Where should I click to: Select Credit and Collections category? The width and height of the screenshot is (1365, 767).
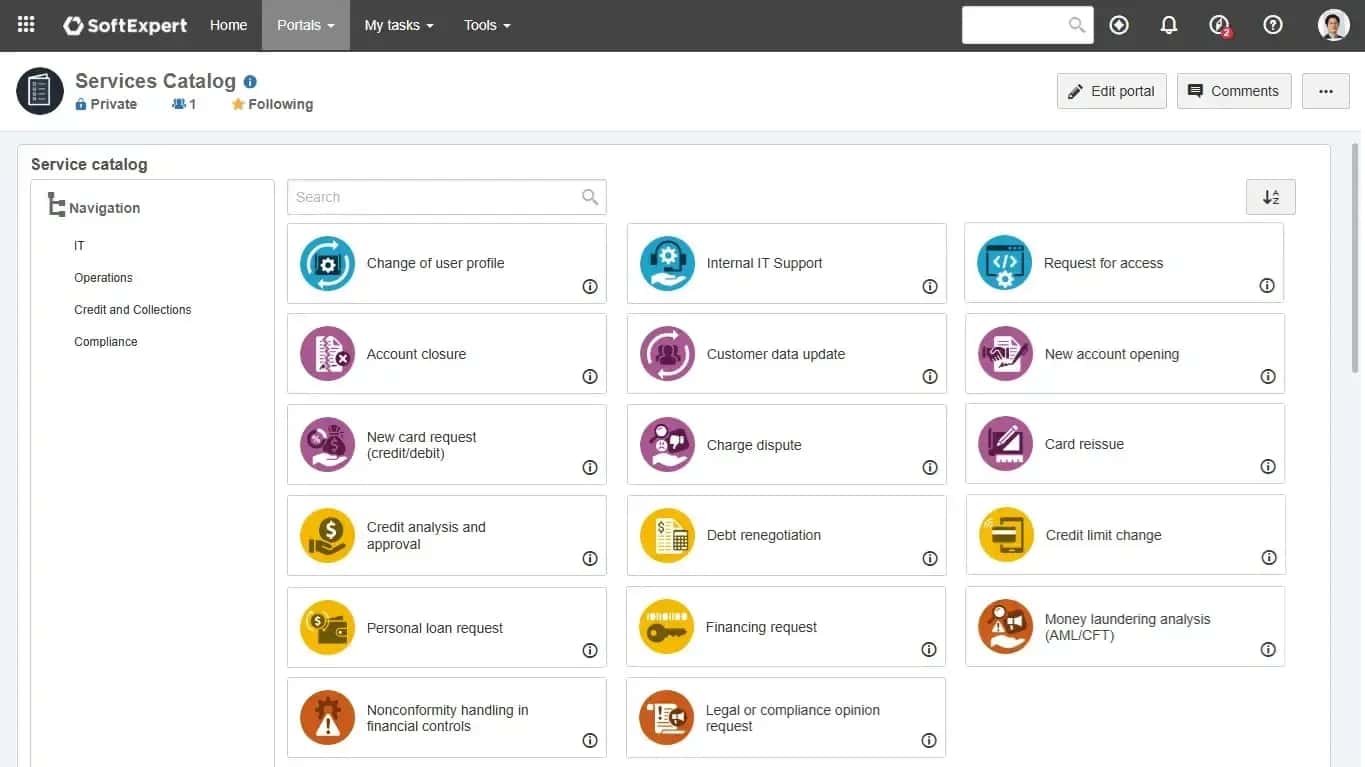133,310
